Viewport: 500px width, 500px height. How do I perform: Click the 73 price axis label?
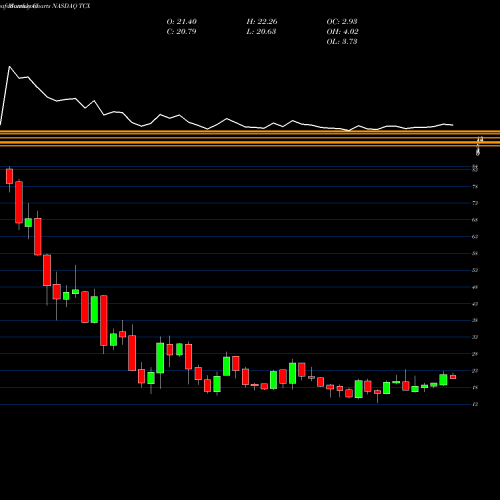[x=475, y=203]
